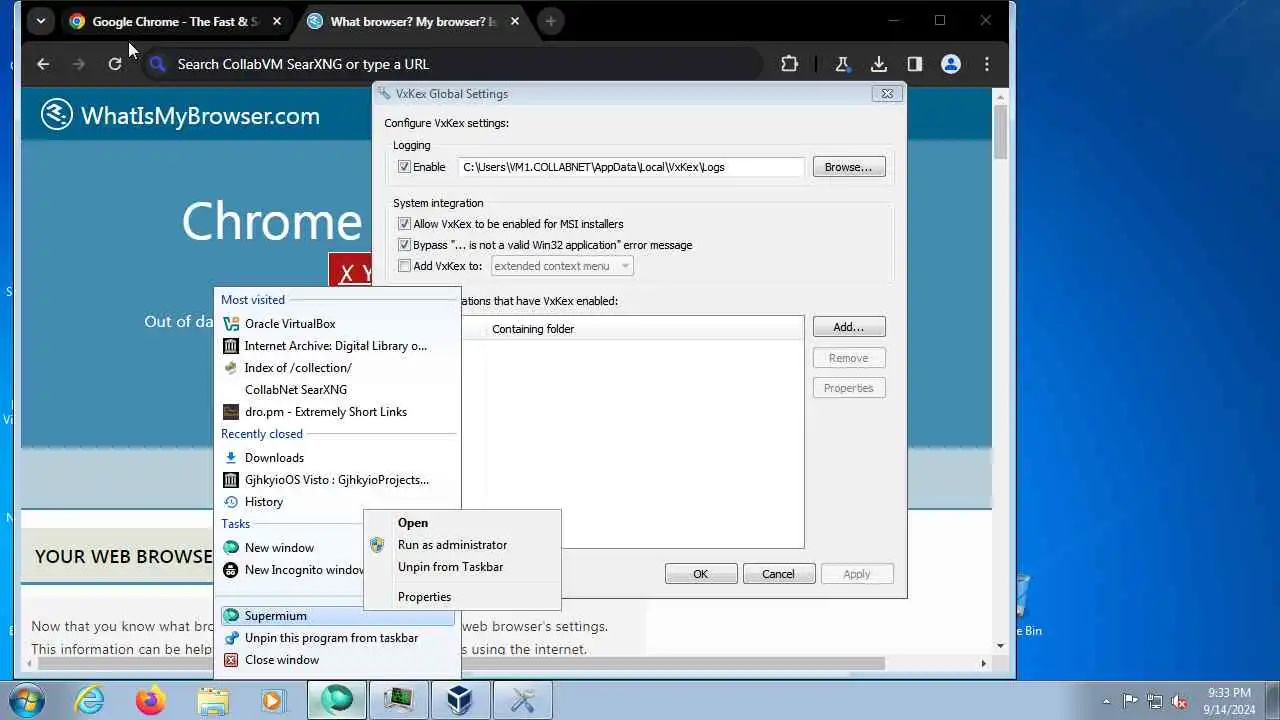Click the Add... button in VxKex settings
Image resolution: width=1280 pixels, height=720 pixels.
(x=848, y=327)
